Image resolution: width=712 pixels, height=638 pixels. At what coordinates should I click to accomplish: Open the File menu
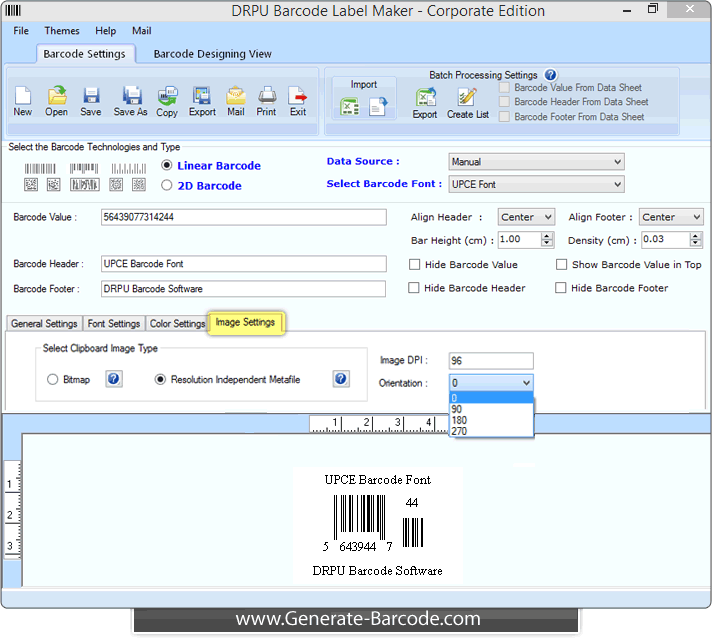pyautogui.click(x=21, y=31)
